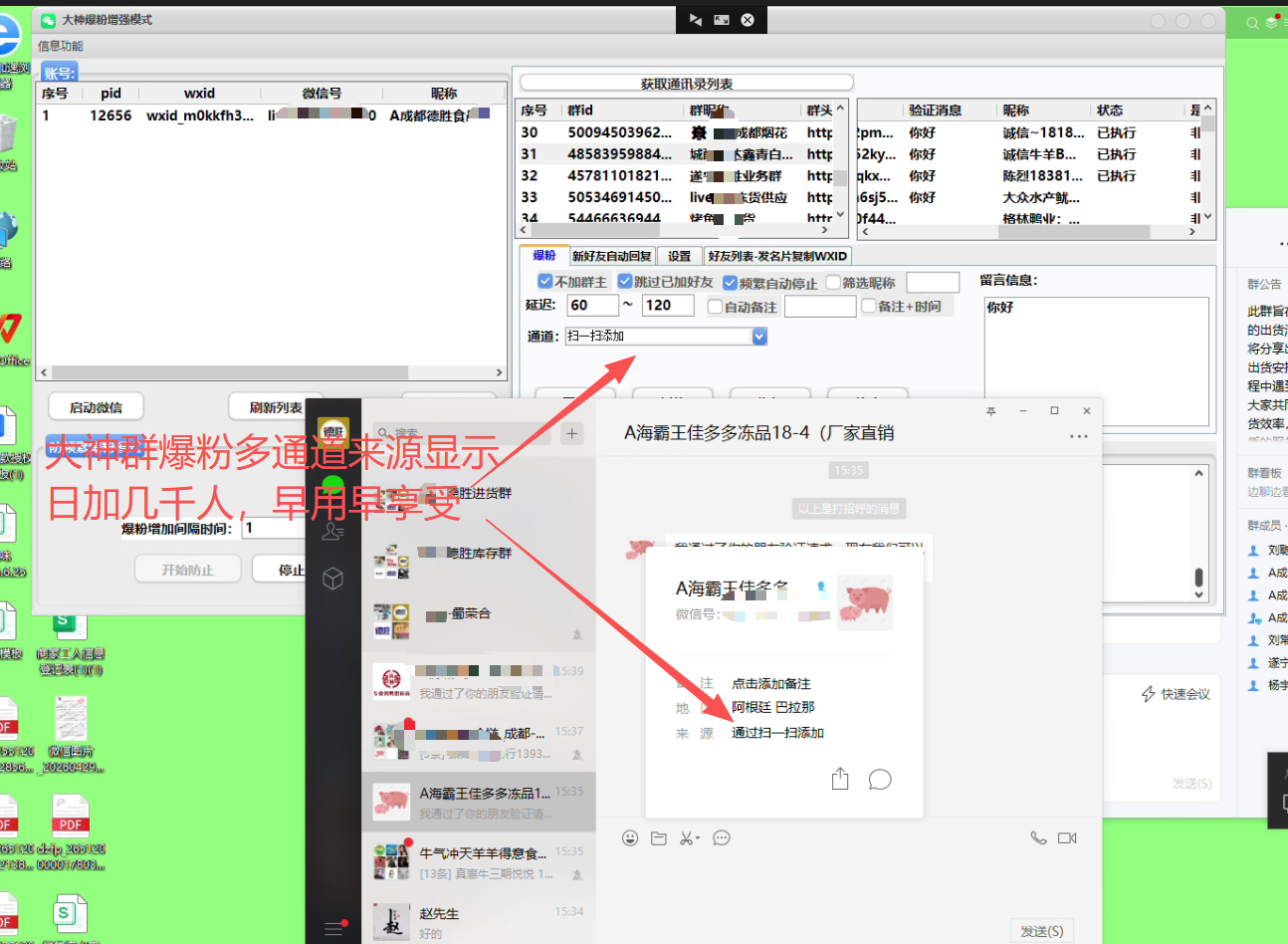Open the 设置 tab

coord(679,256)
